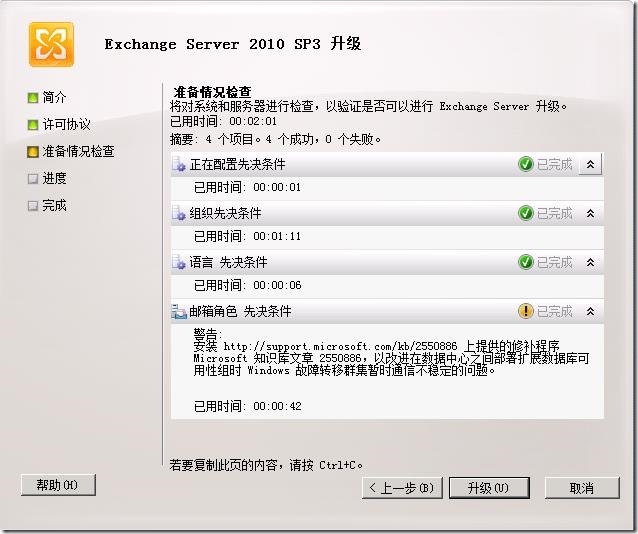The image size is (638, 534).
Task: Click the 已用时间: 00:02:01 total time text
Action: point(223,121)
